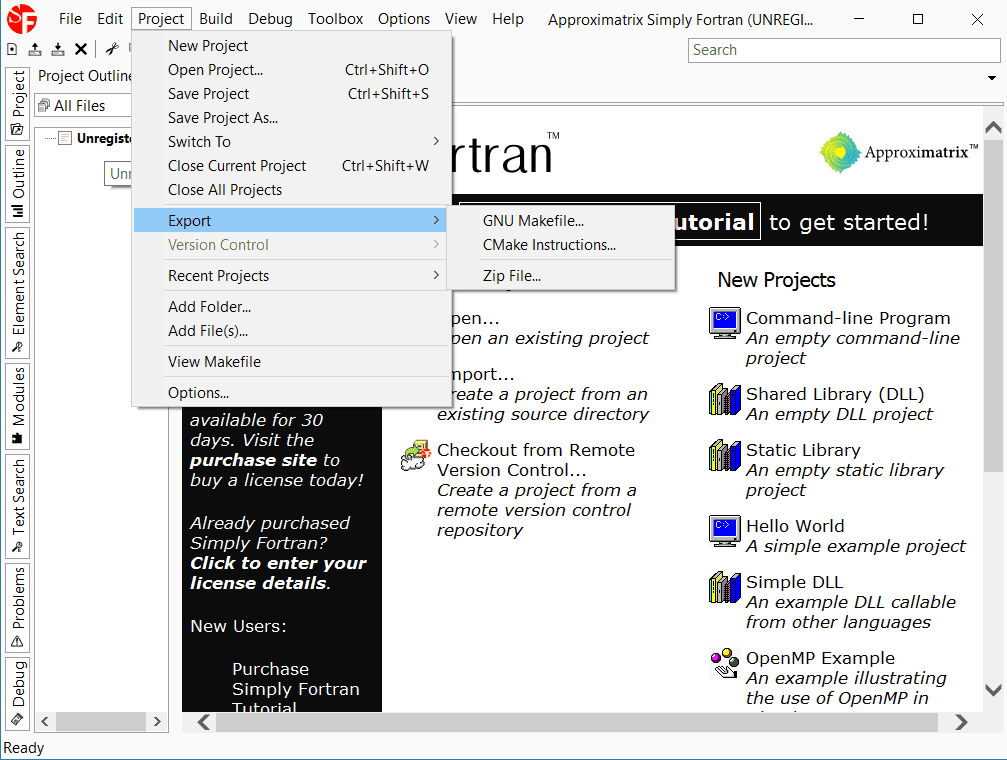Click the Approximatrix logo

coord(898,152)
